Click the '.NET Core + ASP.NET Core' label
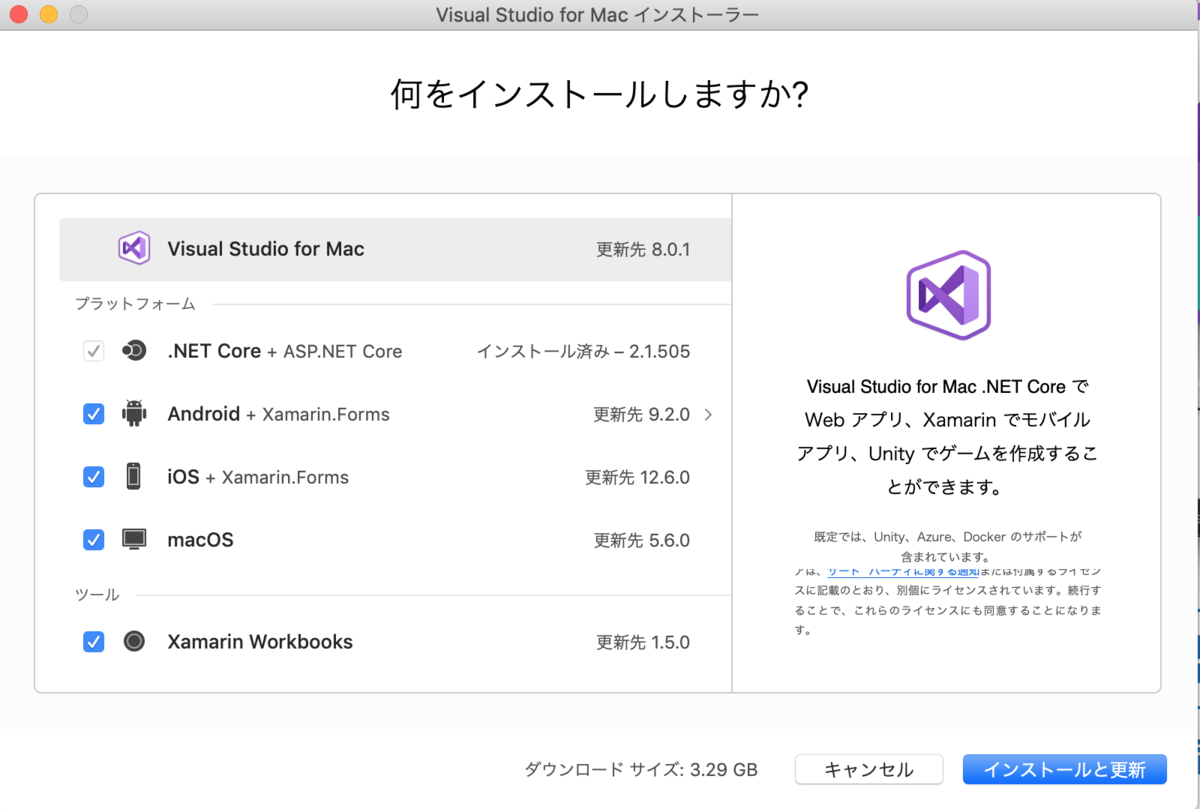 285,351
